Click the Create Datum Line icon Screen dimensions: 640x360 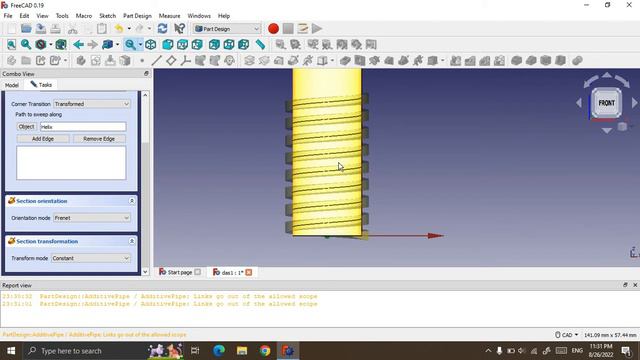(x=156, y=61)
